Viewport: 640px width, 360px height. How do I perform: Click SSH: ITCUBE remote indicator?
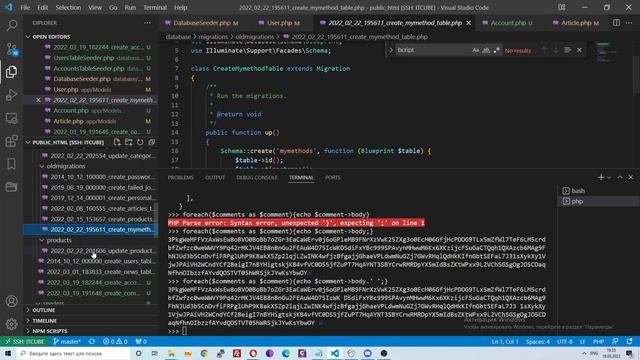pyautogui.click(x=24, y=341)
